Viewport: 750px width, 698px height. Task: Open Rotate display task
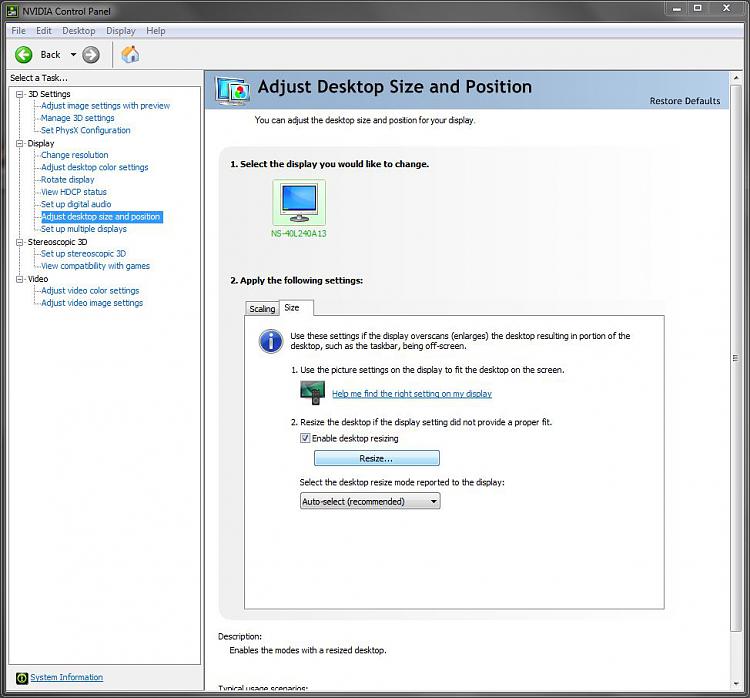pos(67,180)
